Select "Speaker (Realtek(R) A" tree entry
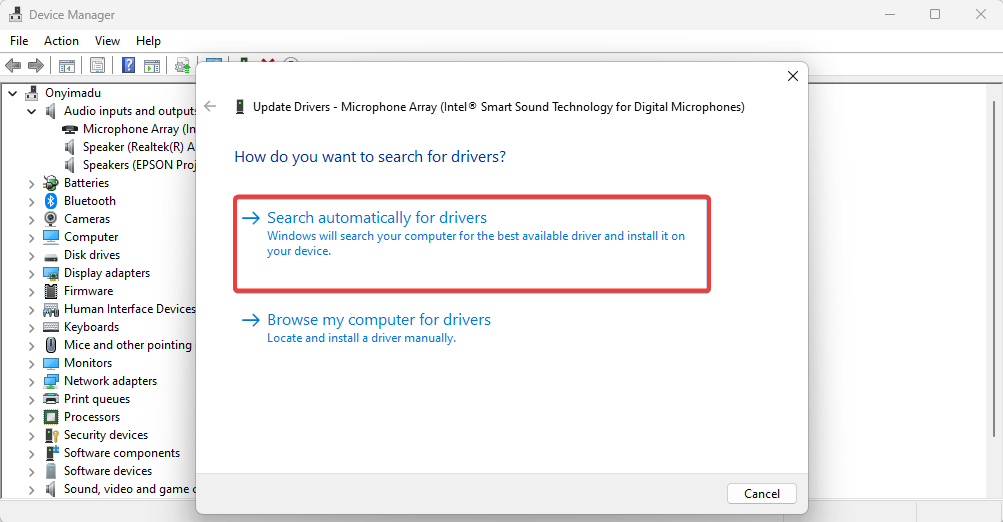This screenshot has height=522, width=1003. 139,147
